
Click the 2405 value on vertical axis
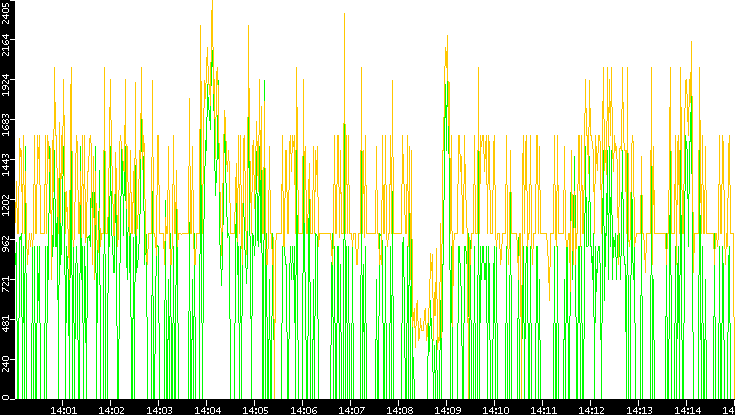click(x=6, y=11)
